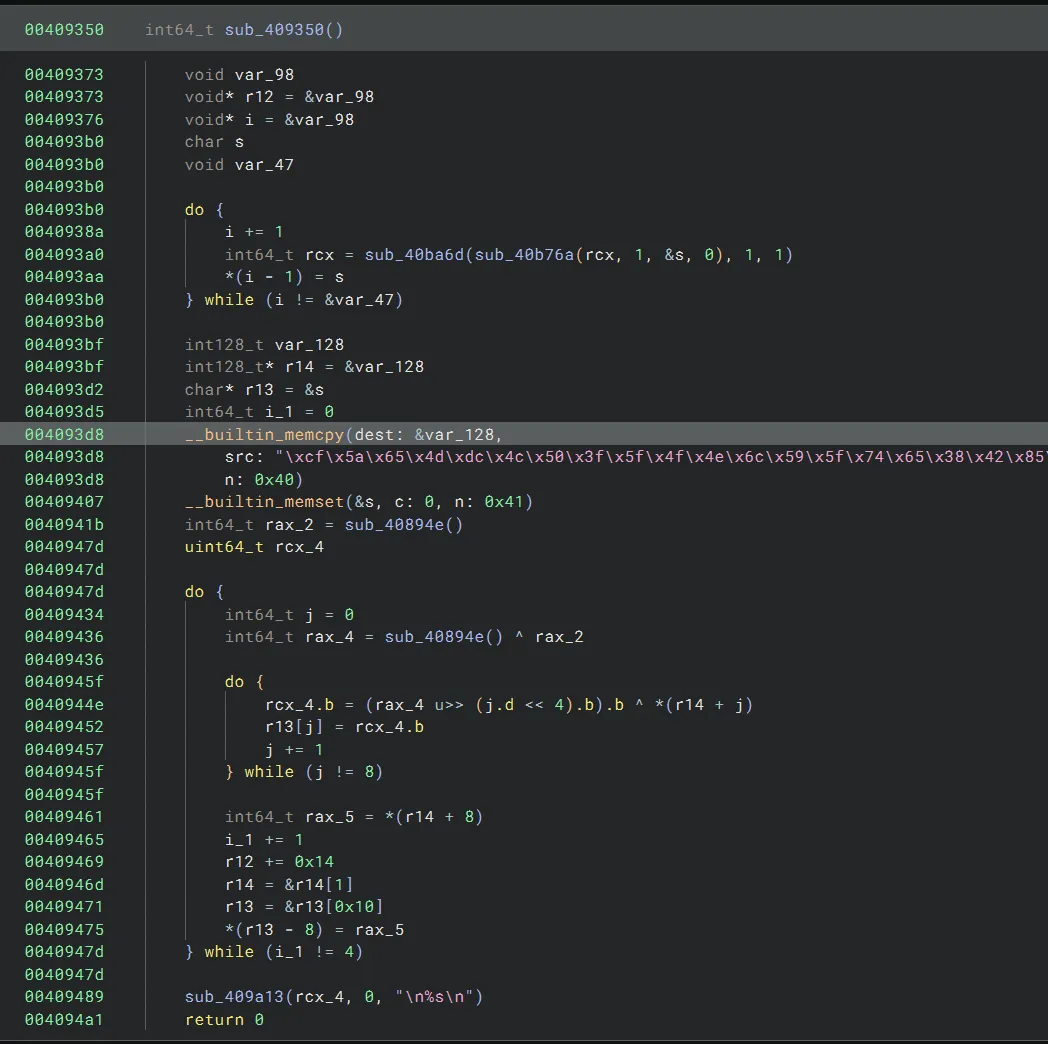Select the char s declaration
Screen dimensions: 1048x1044
[x=214, y=142]
